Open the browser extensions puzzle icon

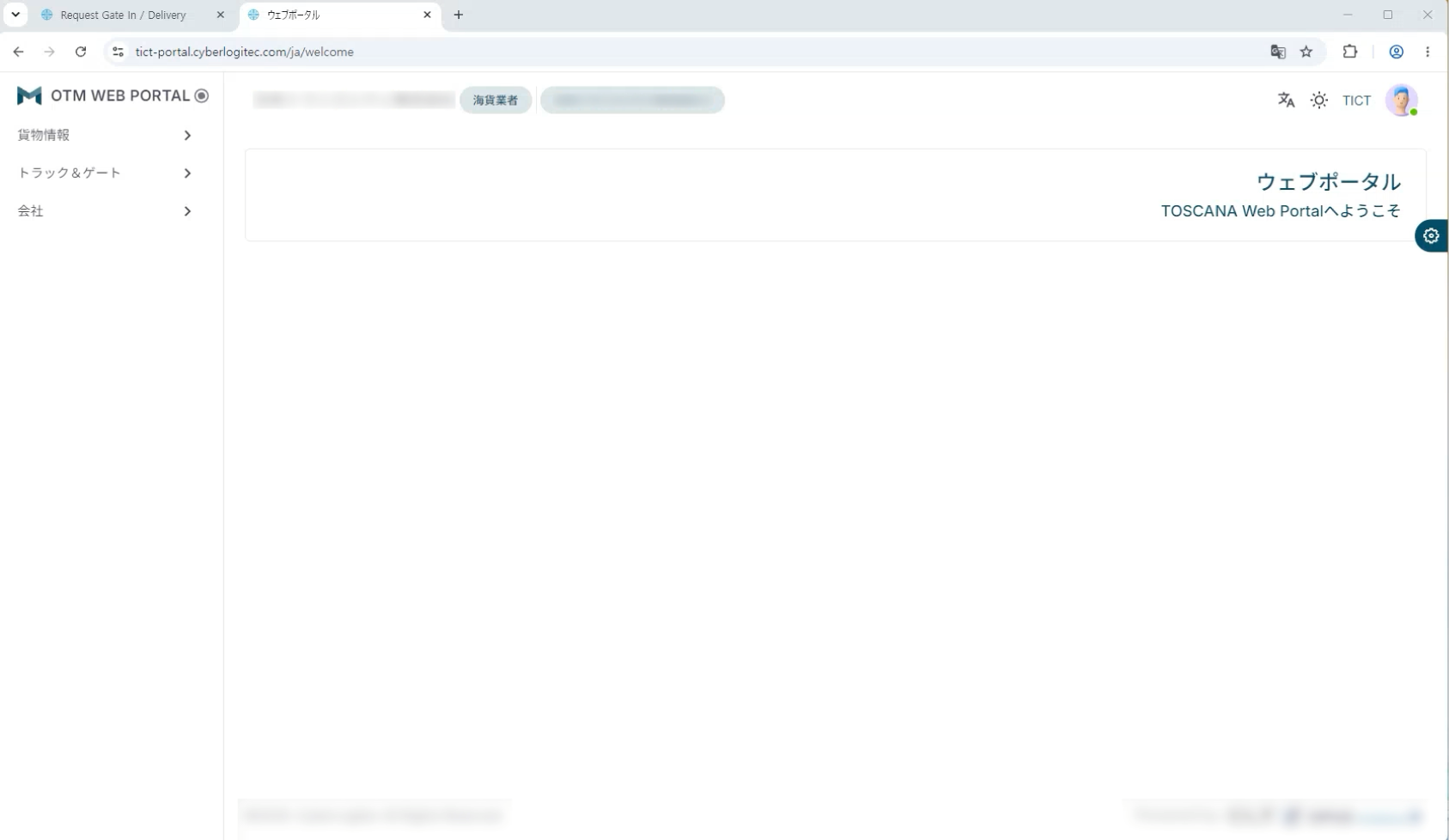coord(1350,52)
